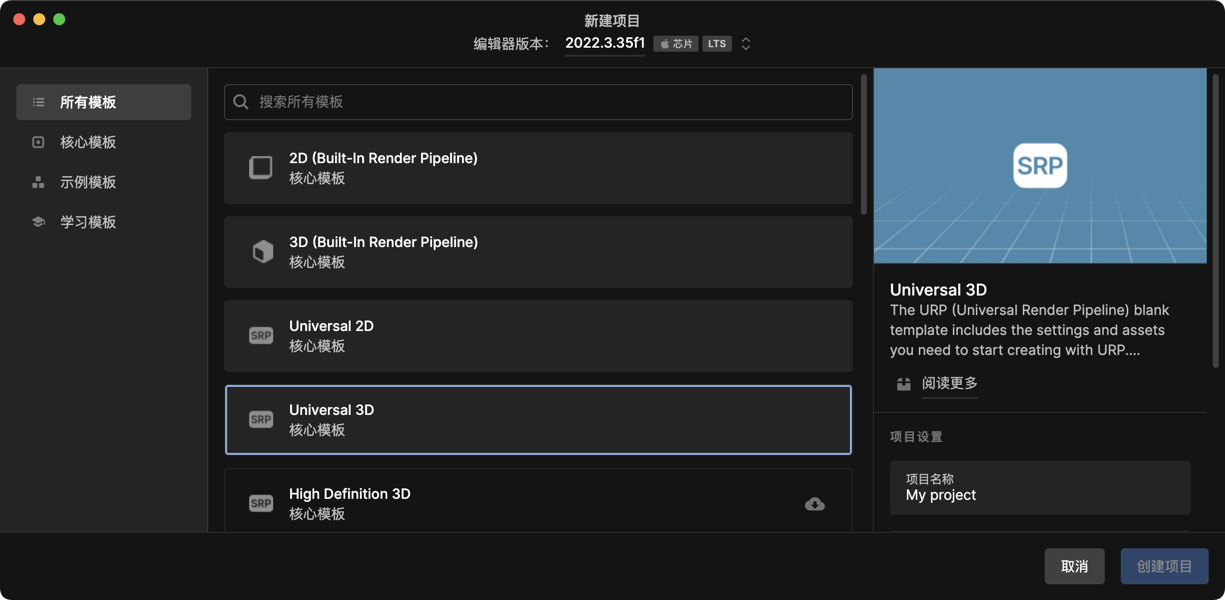The width and height of the screenshot is (1225, 600).
Task: Open the 阅读更多 link
Action: tap(949, 383)
